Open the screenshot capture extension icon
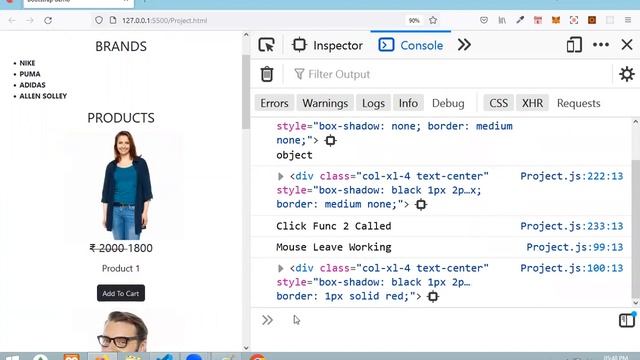Image resolution: width=640 pixels, height=360 pixels. pos(574,20)
